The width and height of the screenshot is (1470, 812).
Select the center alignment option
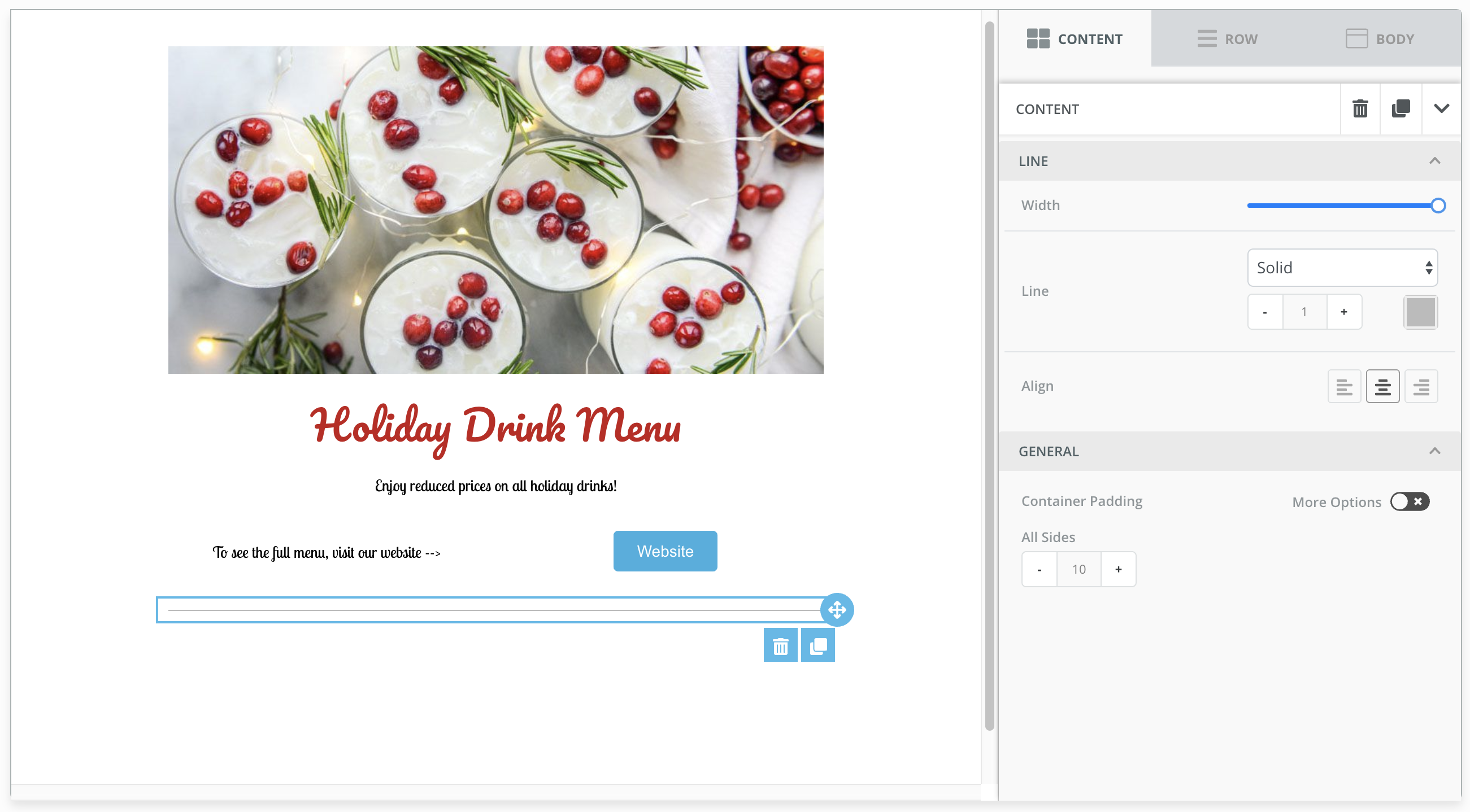click(1382, 386)
